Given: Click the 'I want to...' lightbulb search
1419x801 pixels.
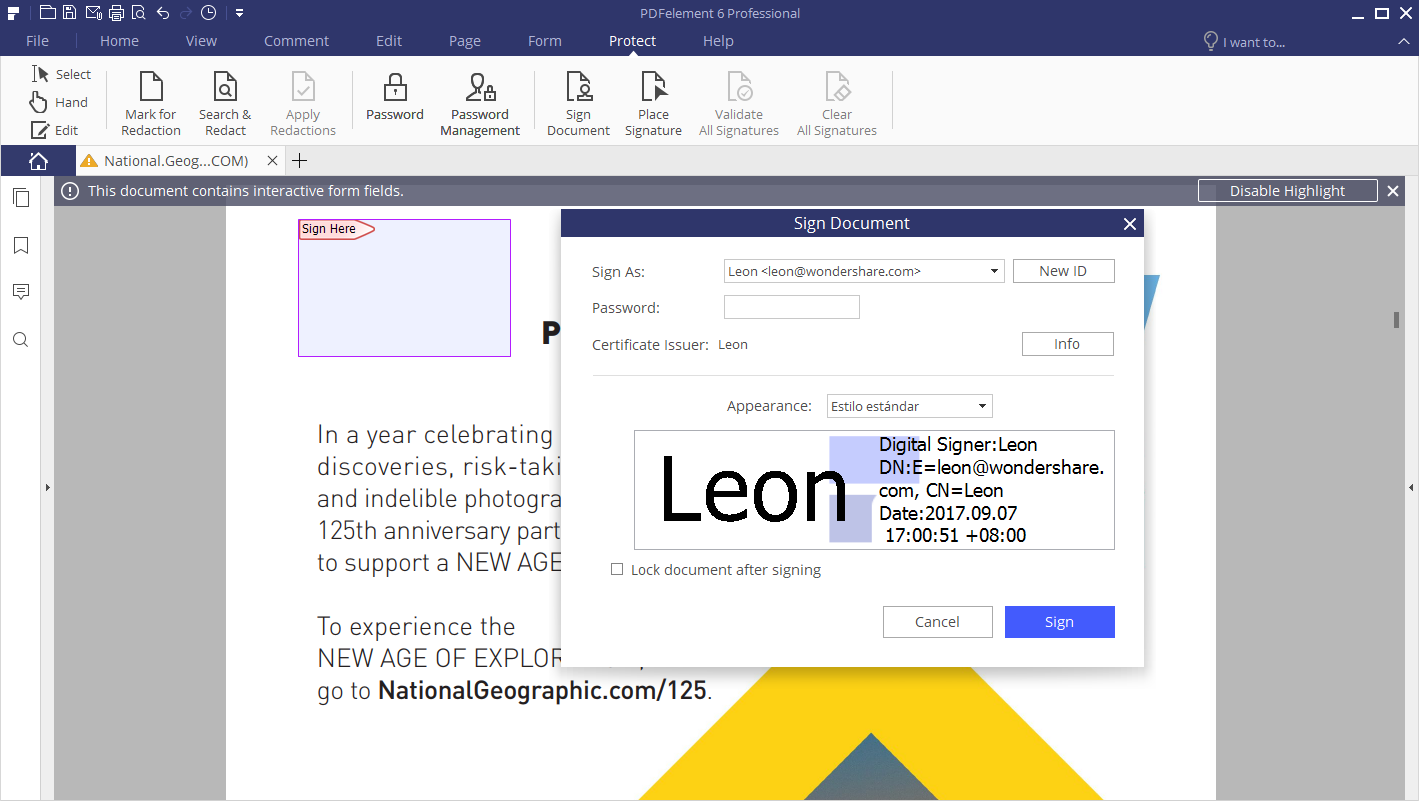Looking at the screenshot, I should click(x=1245, y=42).
